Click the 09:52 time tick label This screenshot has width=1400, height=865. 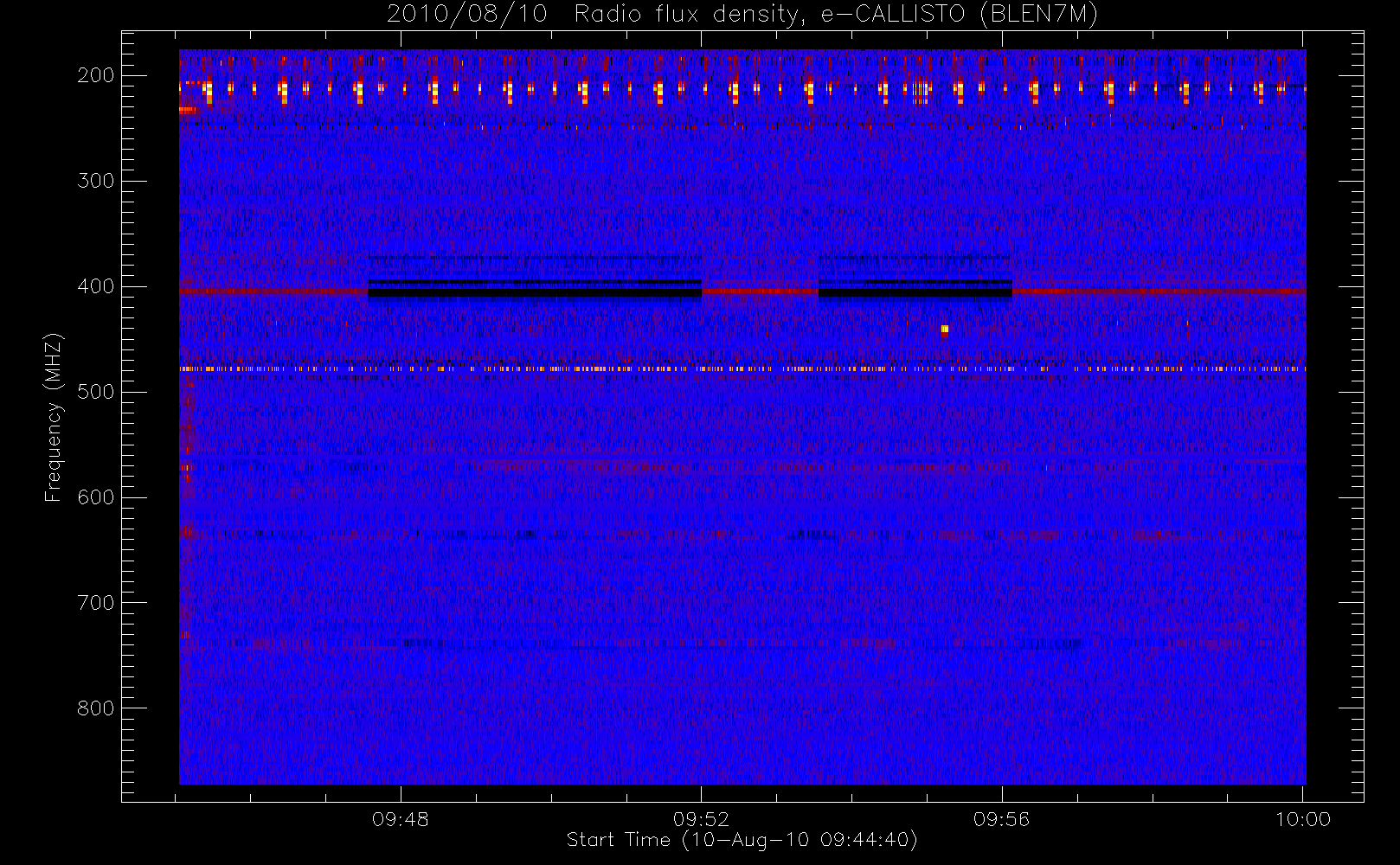pos(702,819)
